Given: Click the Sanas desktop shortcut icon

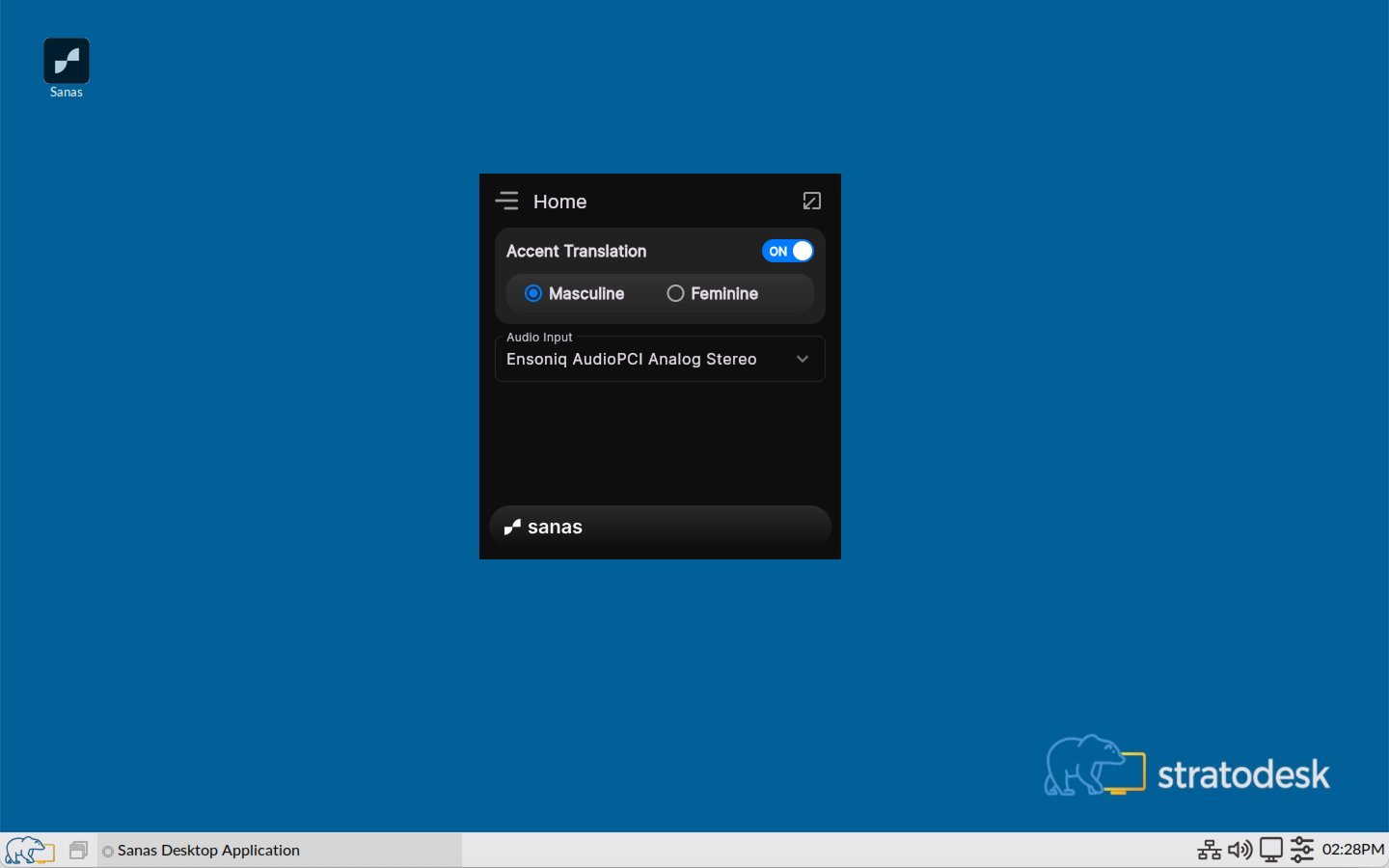Looking at the screenshot, I should point(67,62).
